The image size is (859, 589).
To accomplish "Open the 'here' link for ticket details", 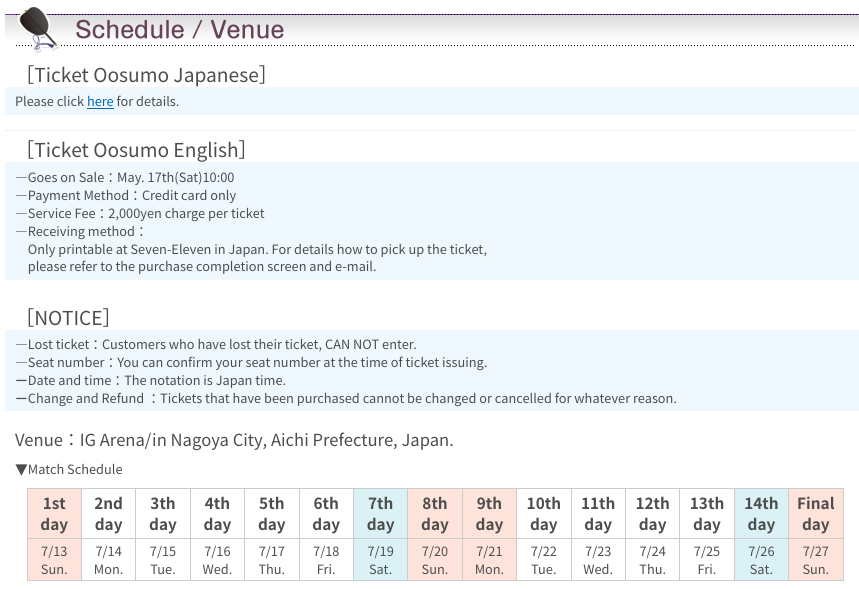I will [100, 101].
